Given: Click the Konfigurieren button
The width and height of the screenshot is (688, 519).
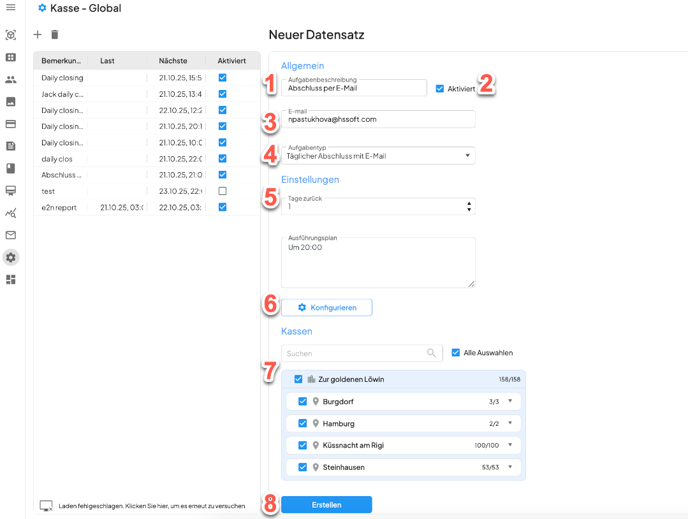Looking at the screenshot, I should point(327,308).
